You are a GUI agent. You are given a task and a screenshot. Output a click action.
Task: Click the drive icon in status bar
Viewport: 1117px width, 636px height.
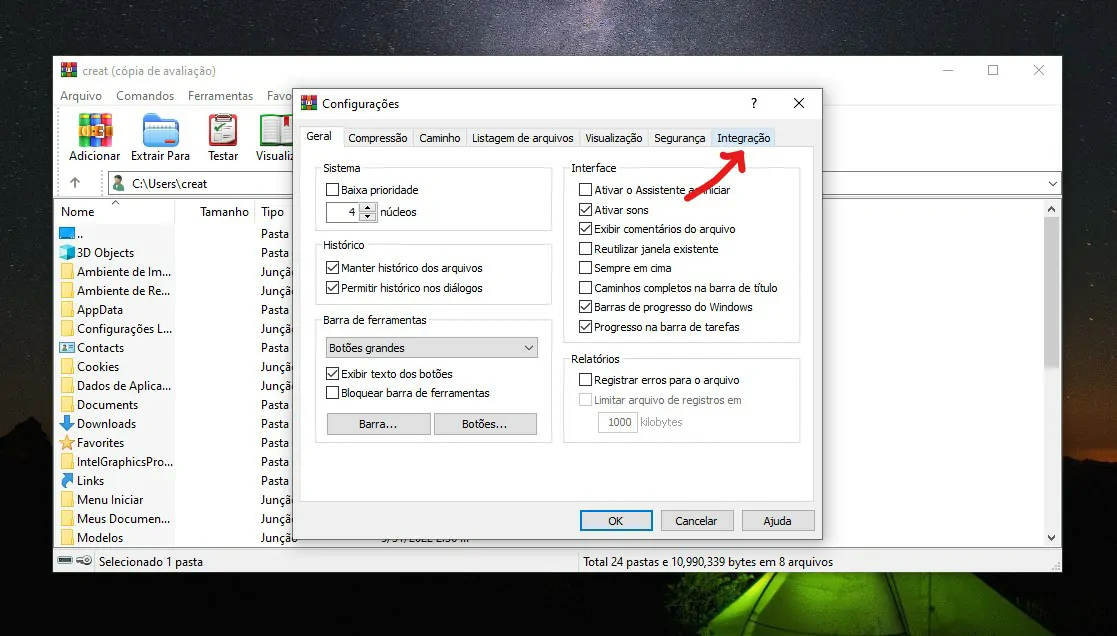click(66, 561)
